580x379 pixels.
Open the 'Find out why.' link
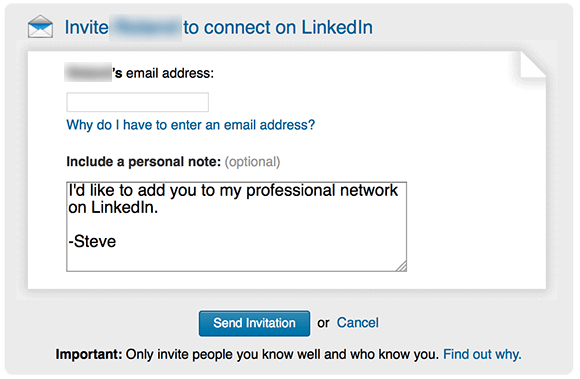[482, 354]
